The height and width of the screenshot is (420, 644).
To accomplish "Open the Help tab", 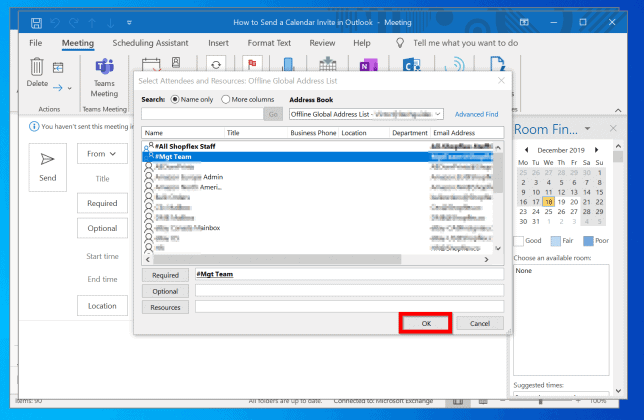I will tap(361, 43).
